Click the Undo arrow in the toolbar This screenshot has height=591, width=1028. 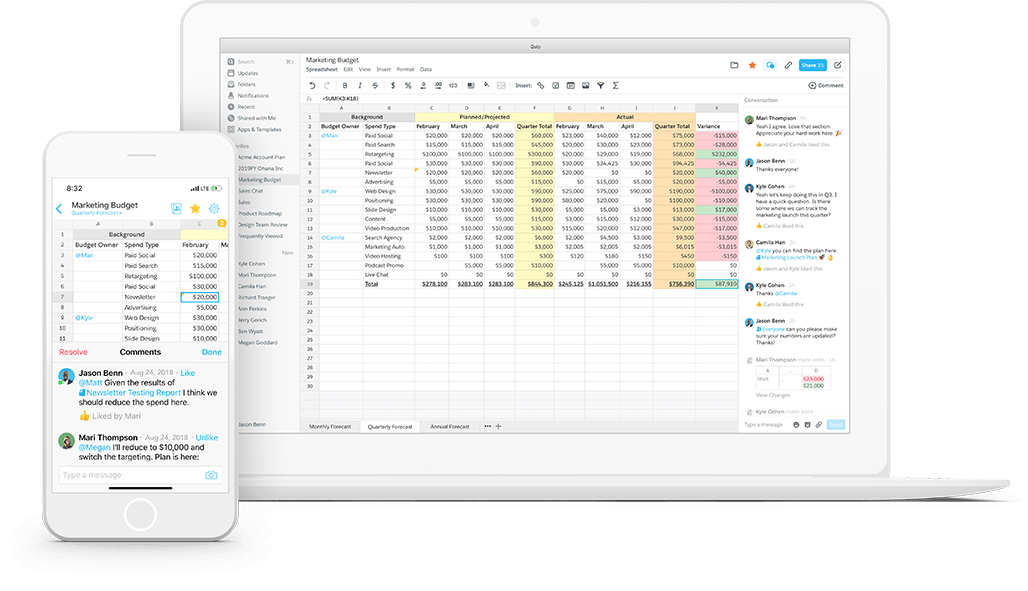coord(312,86)
